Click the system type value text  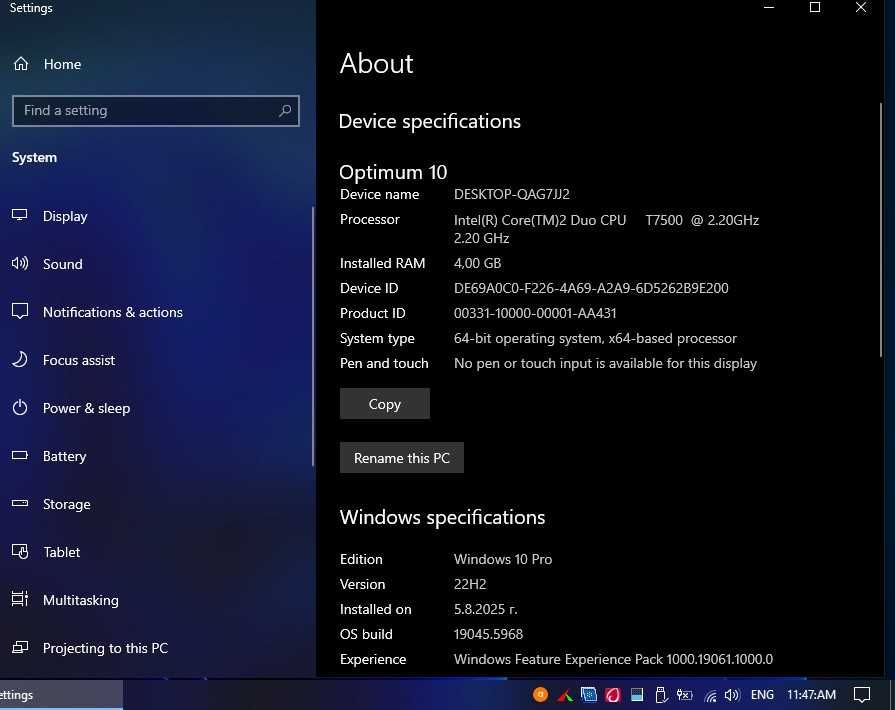[x=595, y=338]
